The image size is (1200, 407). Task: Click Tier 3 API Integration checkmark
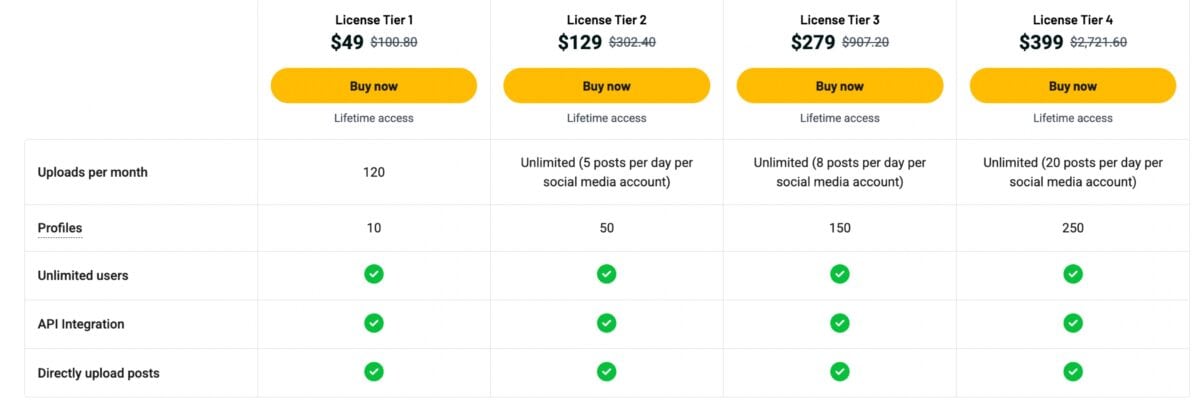point(840,323)
